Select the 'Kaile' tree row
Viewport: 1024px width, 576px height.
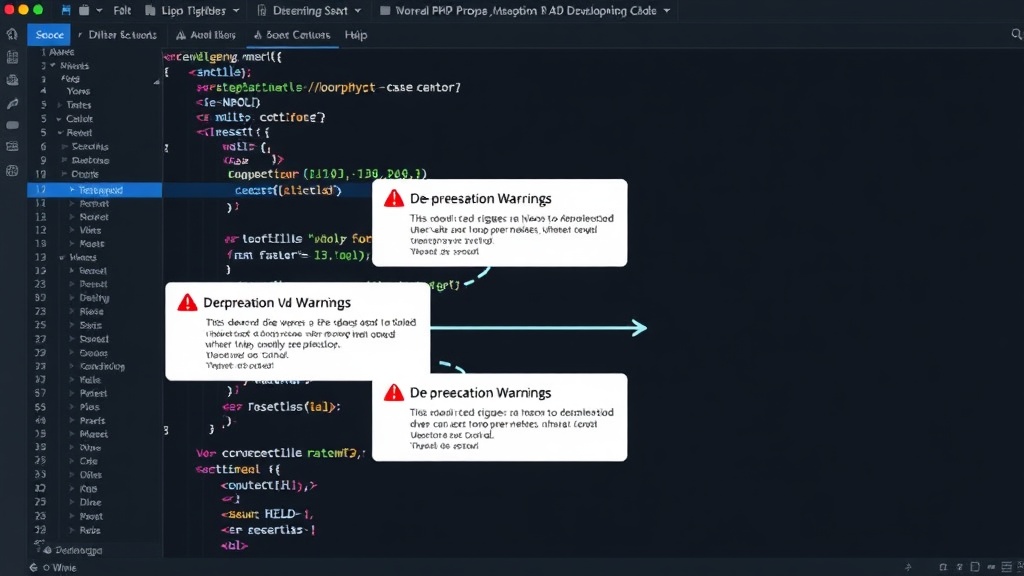(x=95, y=379)
